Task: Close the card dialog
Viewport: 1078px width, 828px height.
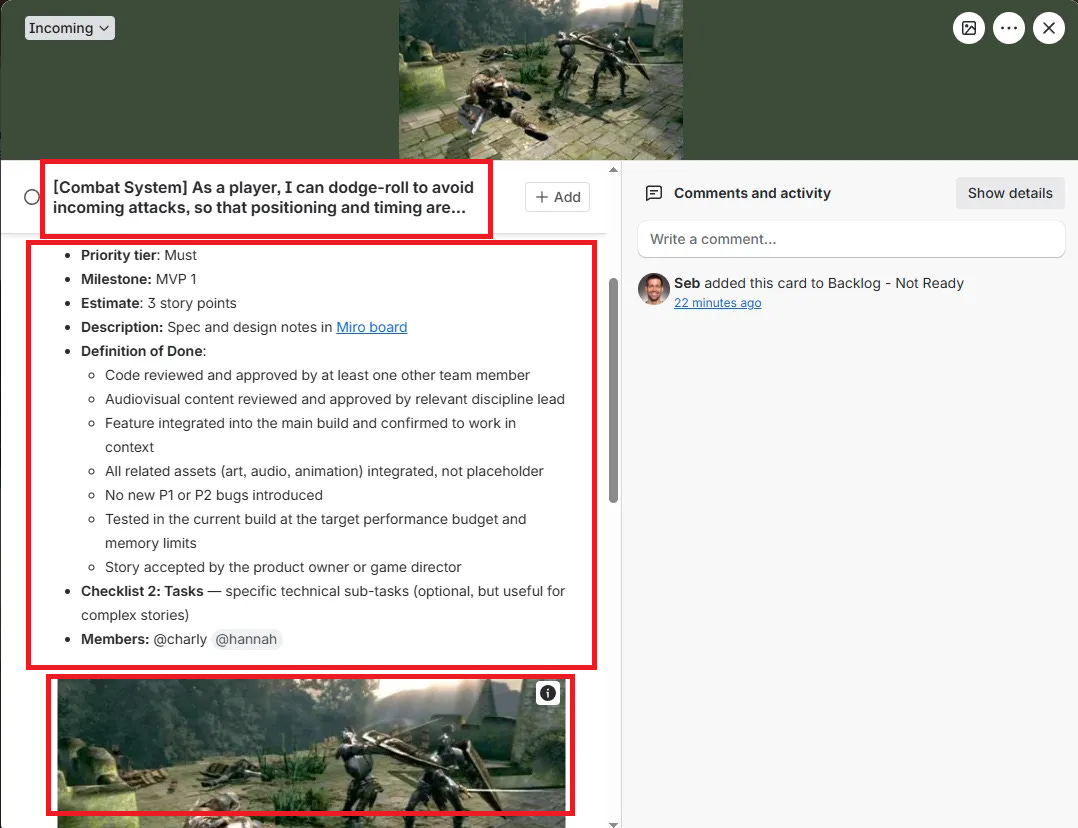Action: pyautogui.click(x=1048, y=28)
